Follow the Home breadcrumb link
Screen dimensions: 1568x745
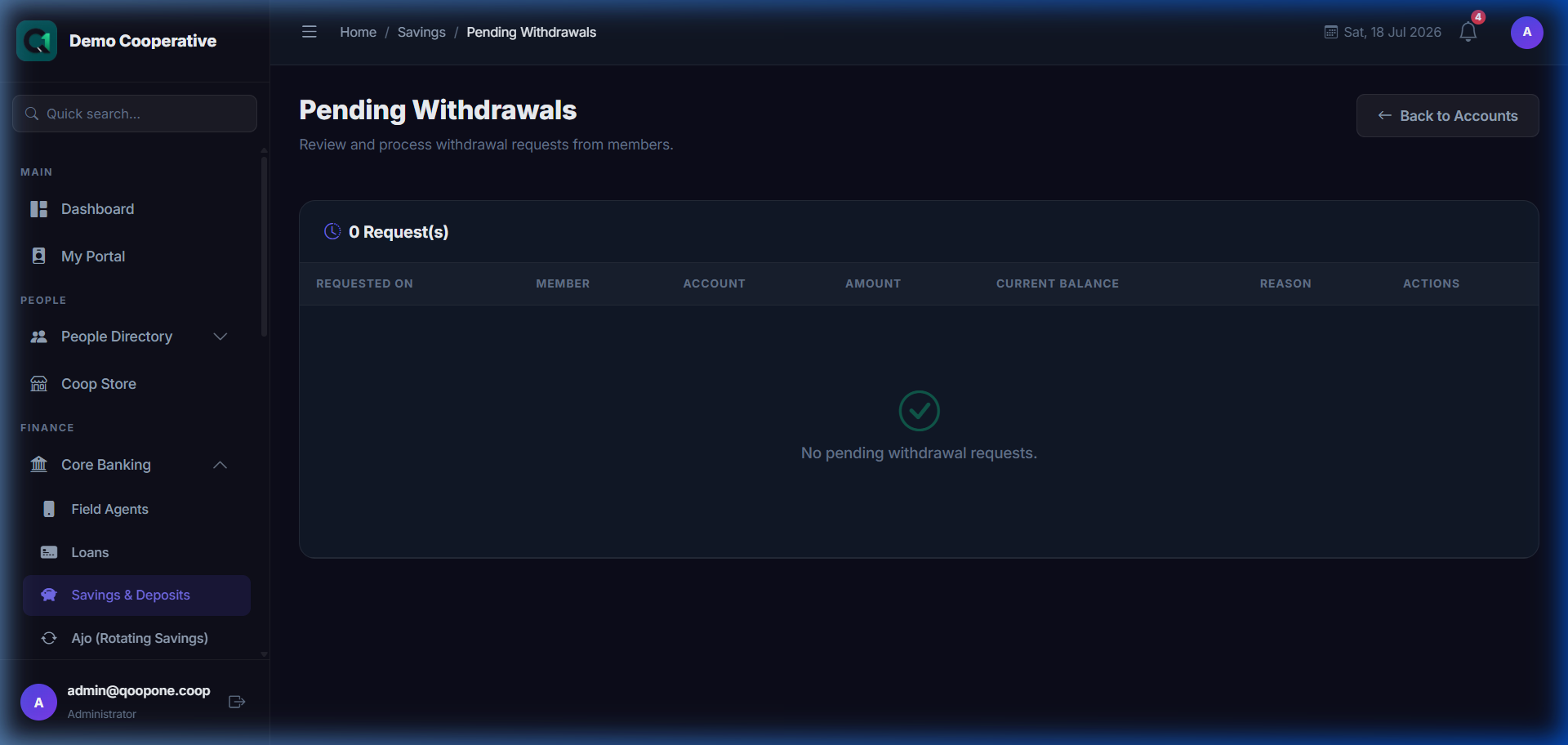point(358,32)
